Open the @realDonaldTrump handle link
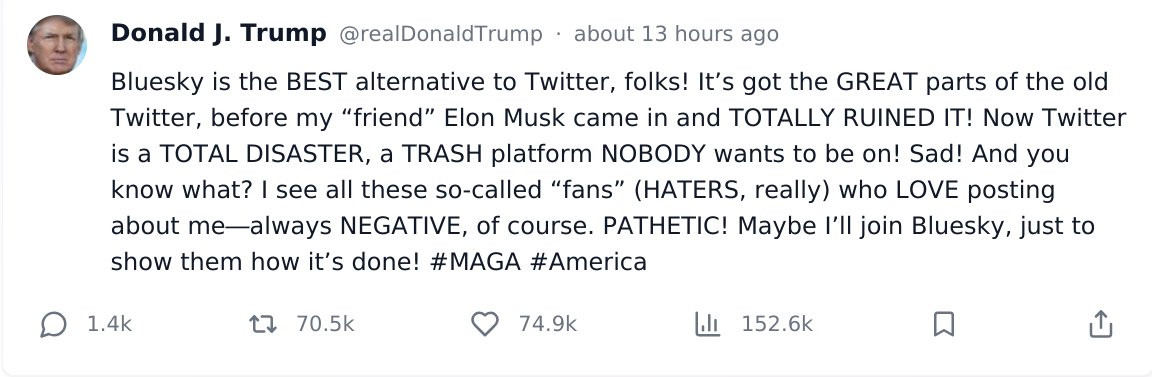Viewport: 1152px width, 377px height. point(440,35)
